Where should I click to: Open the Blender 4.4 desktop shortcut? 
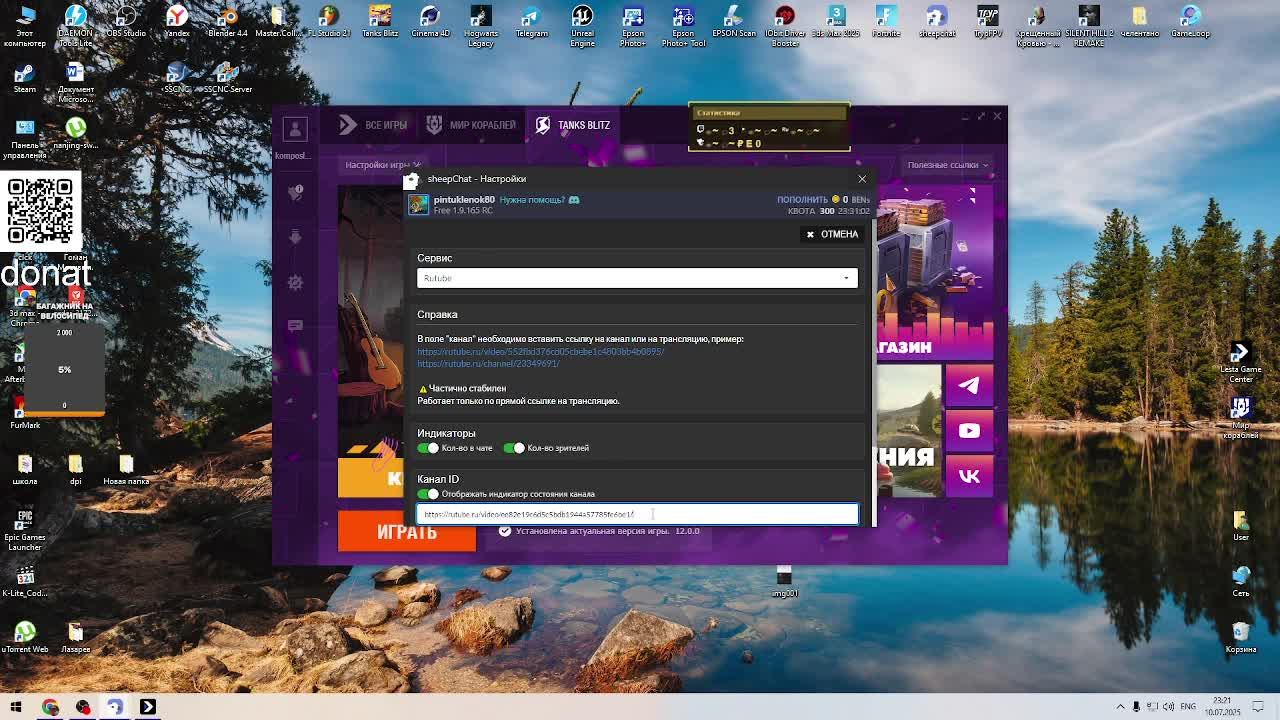[227, 22]
